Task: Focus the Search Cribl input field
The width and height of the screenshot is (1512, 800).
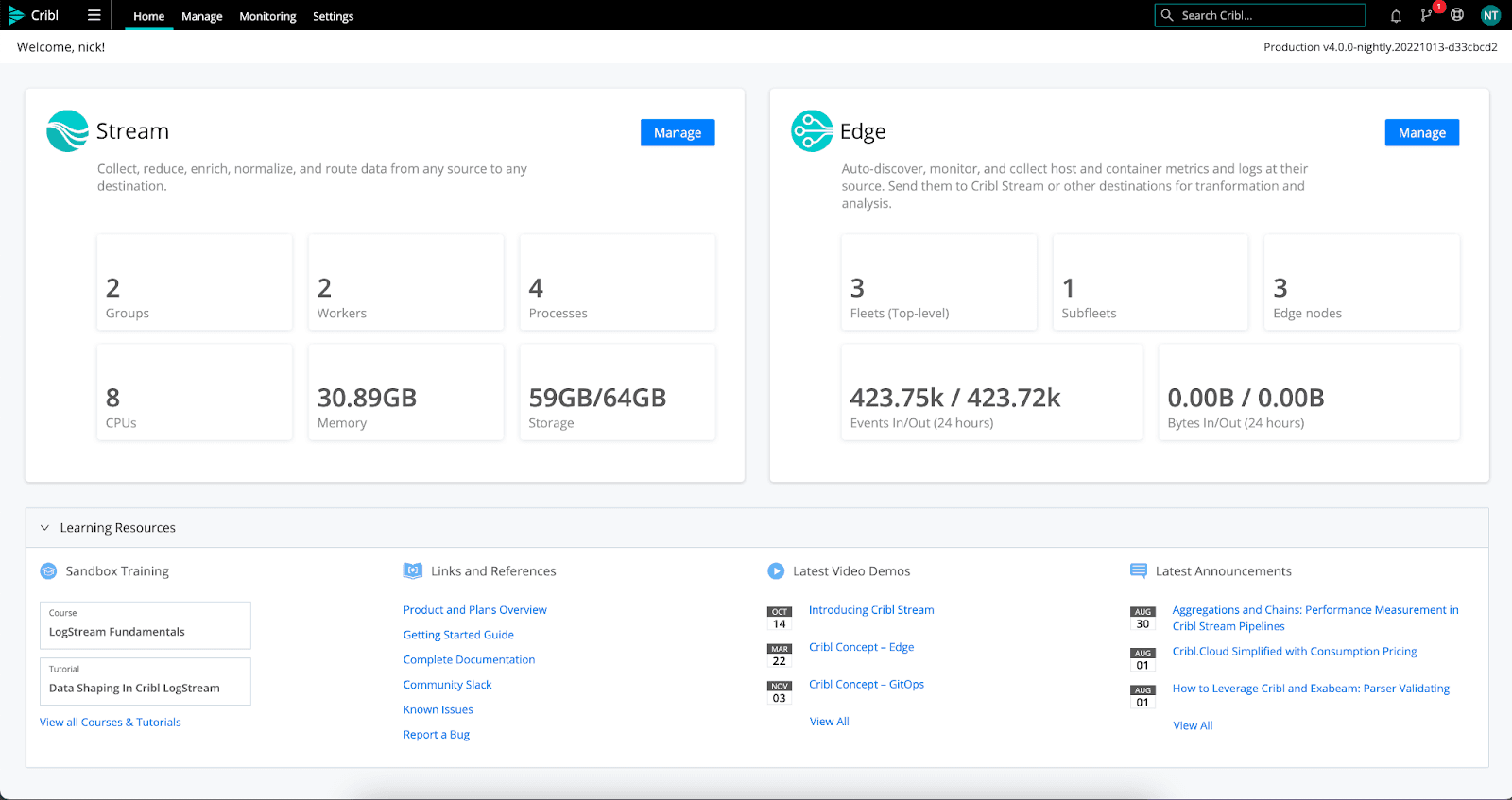Action: [x=1266, y=15]
